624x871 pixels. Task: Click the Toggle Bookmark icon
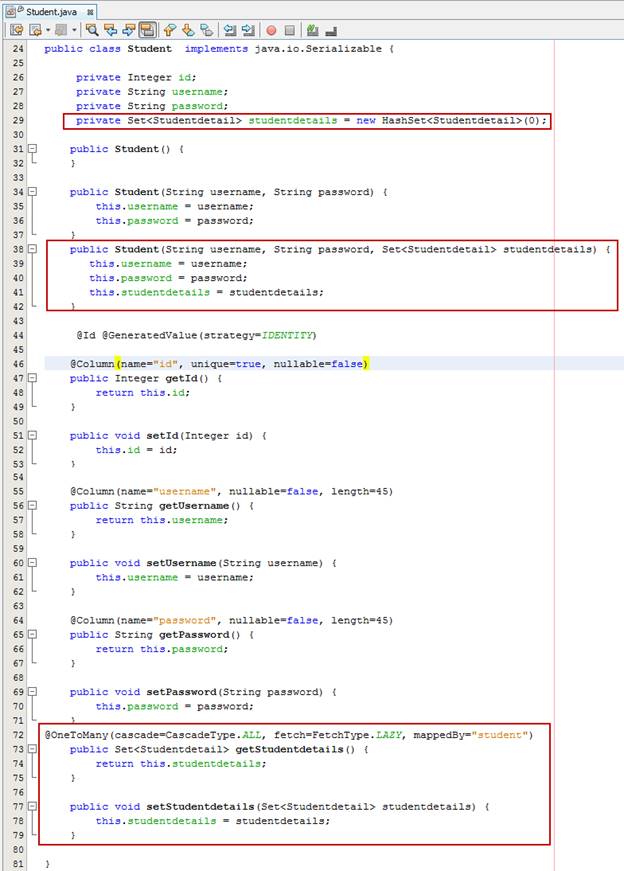coord(207,30)
